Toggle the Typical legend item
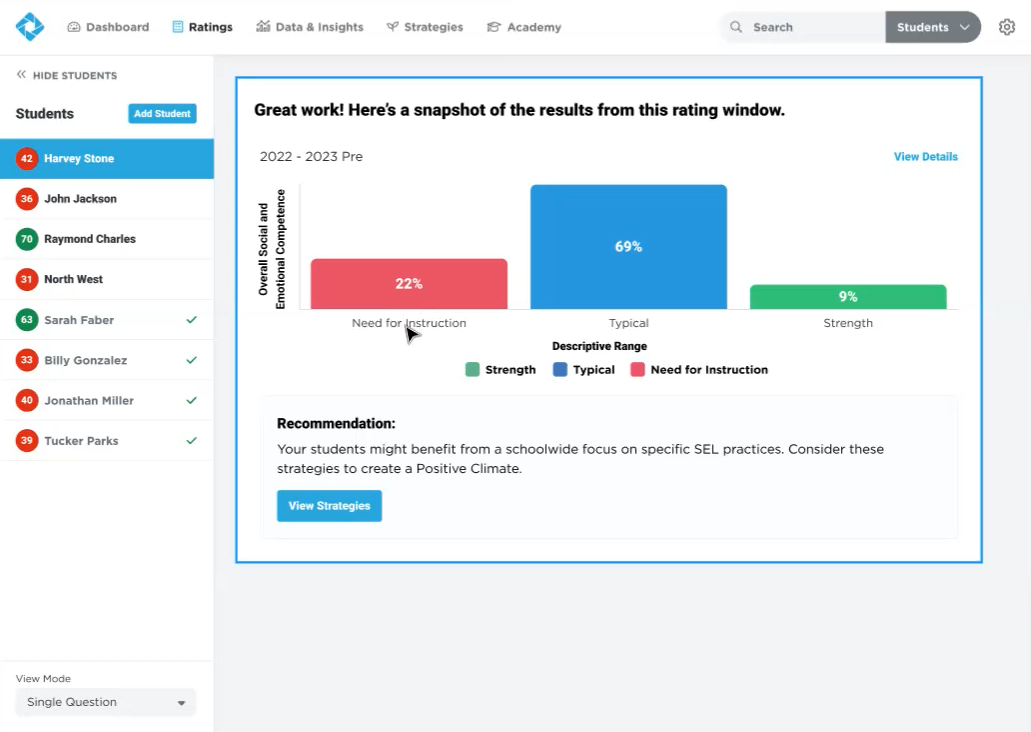The width and height of the screenshot is (1031, 732). [x=584, y=370]
